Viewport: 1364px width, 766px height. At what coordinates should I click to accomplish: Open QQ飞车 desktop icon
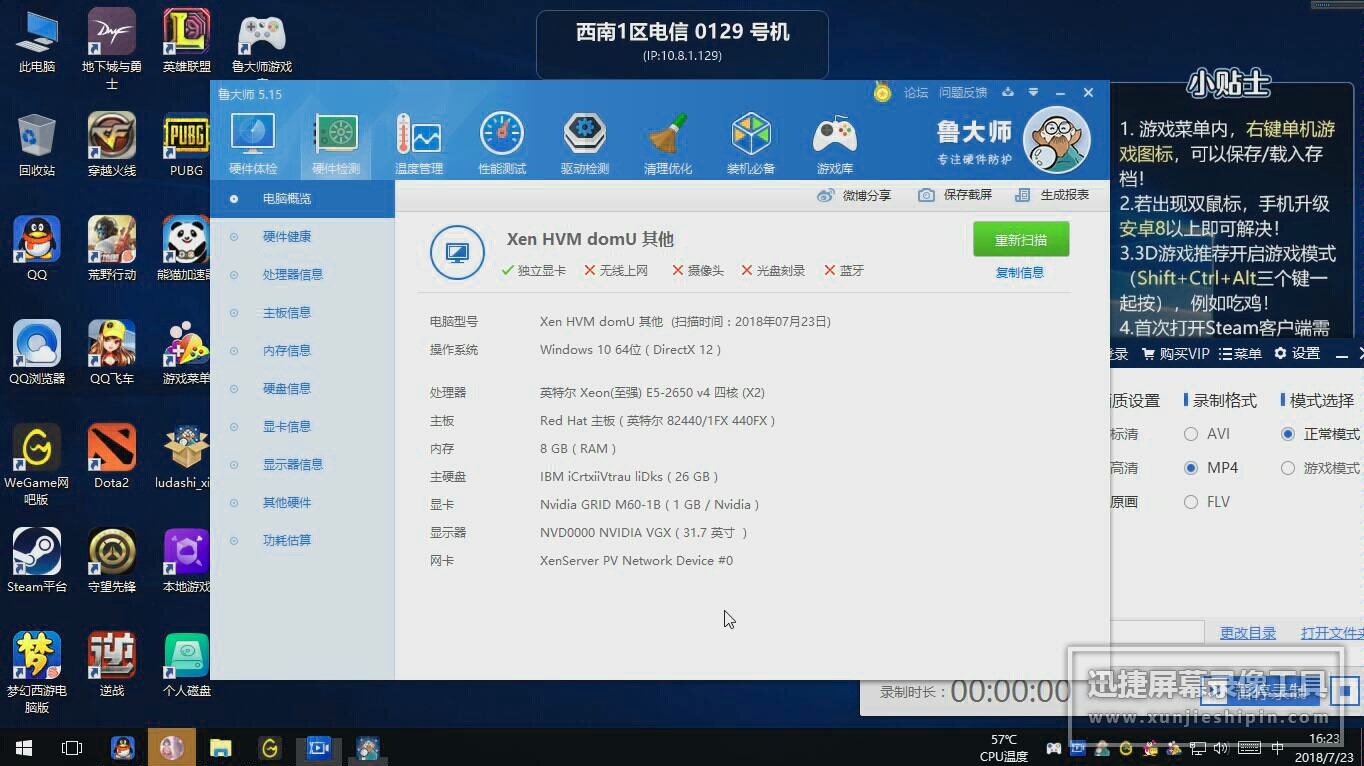pos(112,354)
